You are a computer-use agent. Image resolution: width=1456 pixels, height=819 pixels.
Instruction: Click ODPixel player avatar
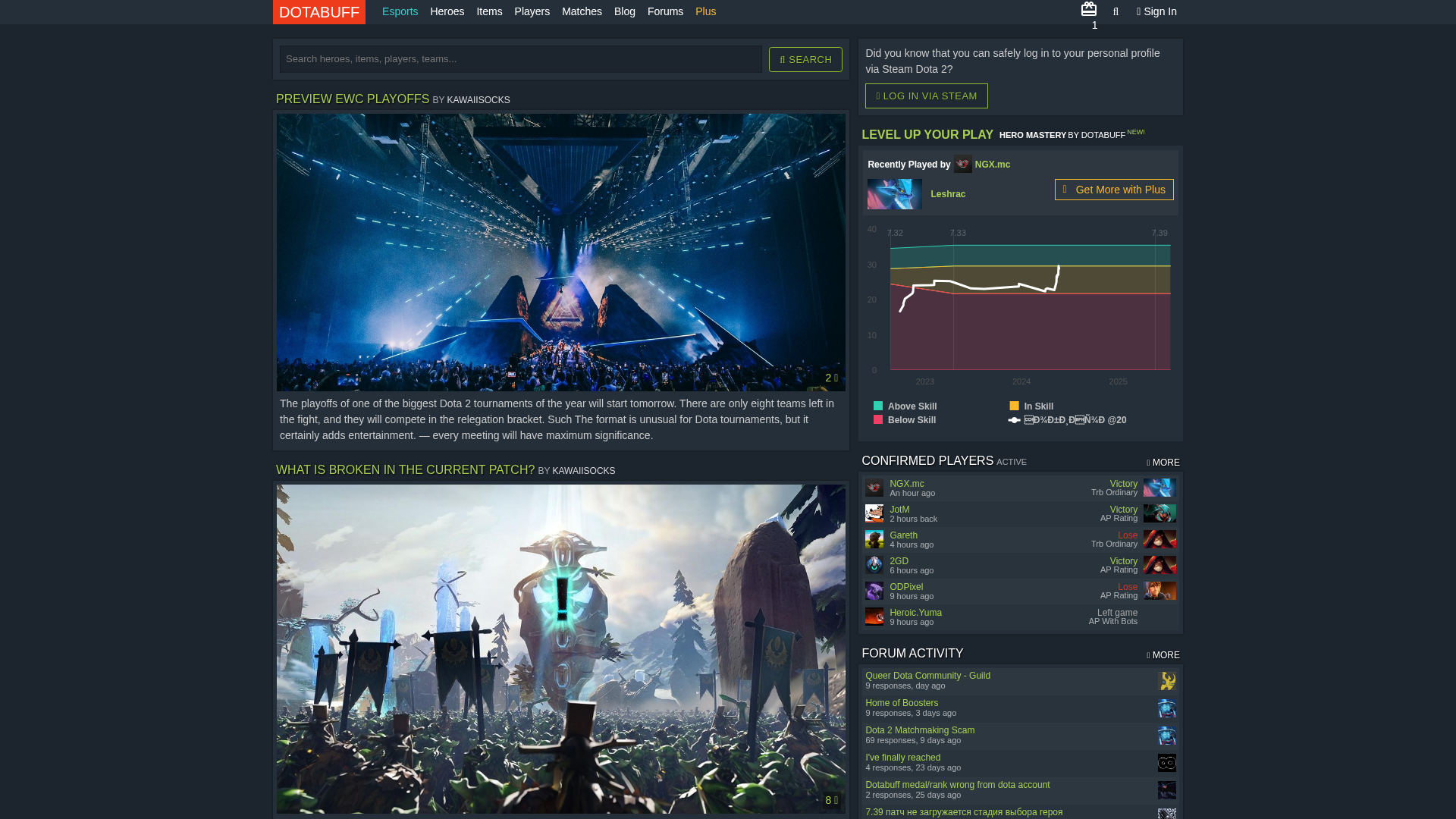[874, 591]
